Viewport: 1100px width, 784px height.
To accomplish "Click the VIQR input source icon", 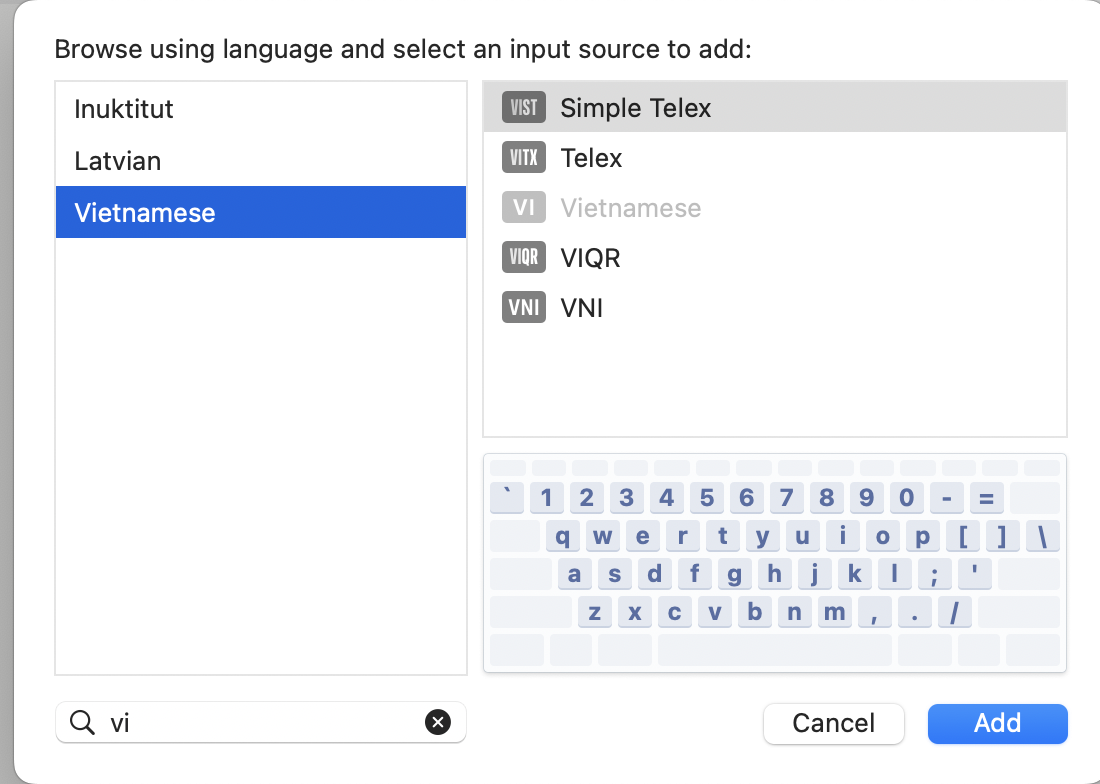I will (523, 258).
